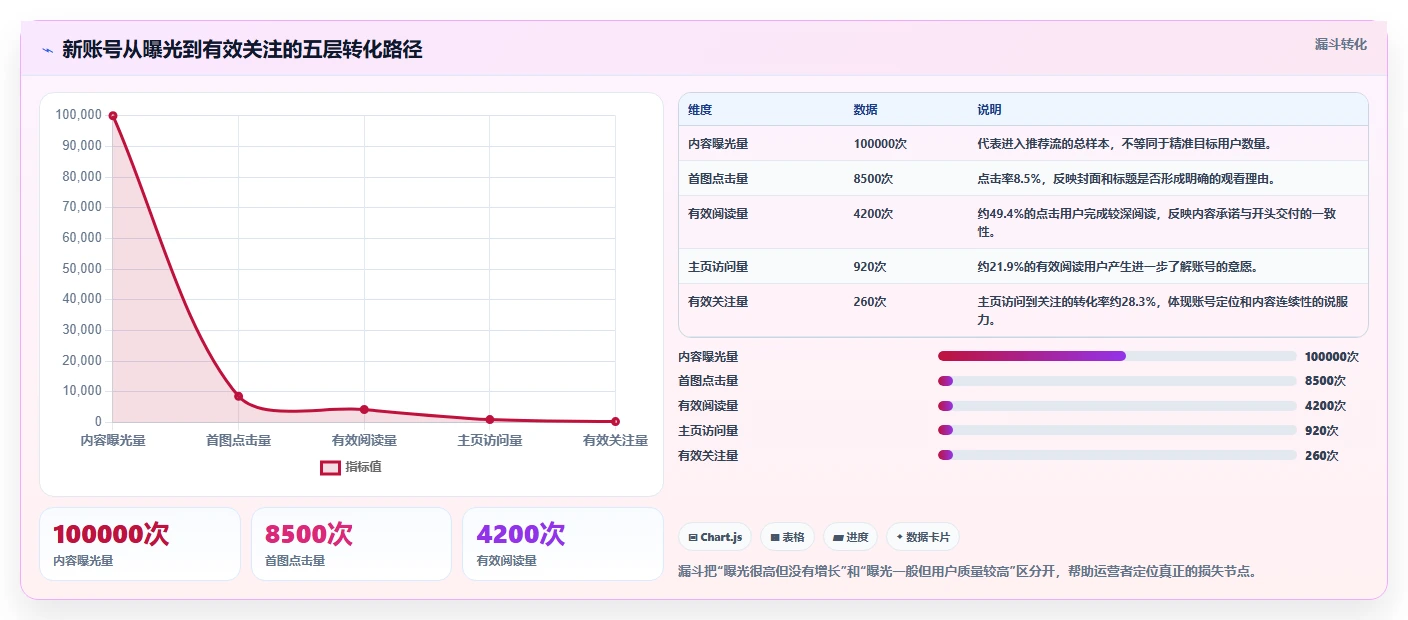This screenshot has width=1408, height=620.
Task: Click the 920次 table data cell
Action: [906, 267]
